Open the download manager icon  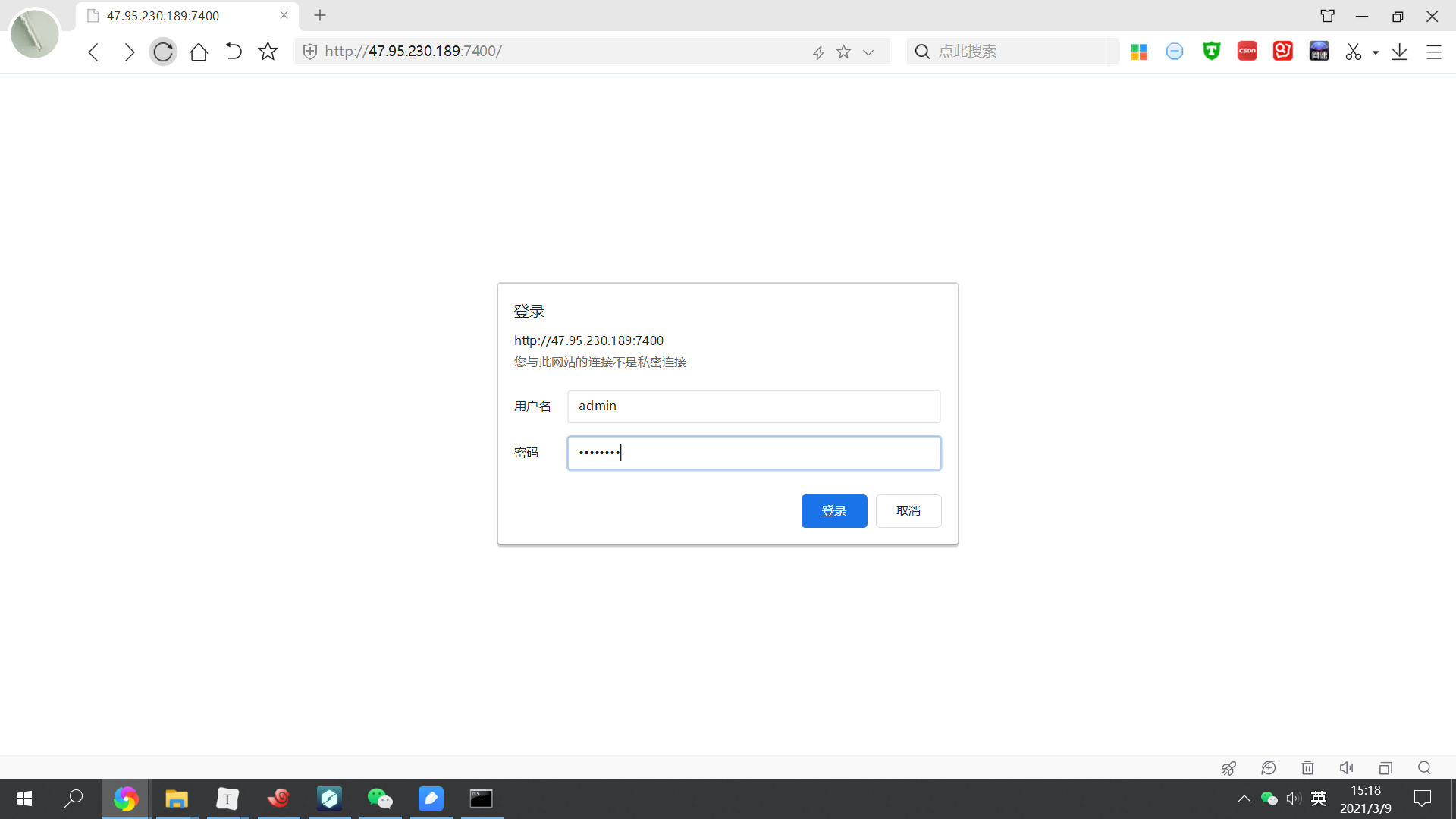(x=1400, y=51)
